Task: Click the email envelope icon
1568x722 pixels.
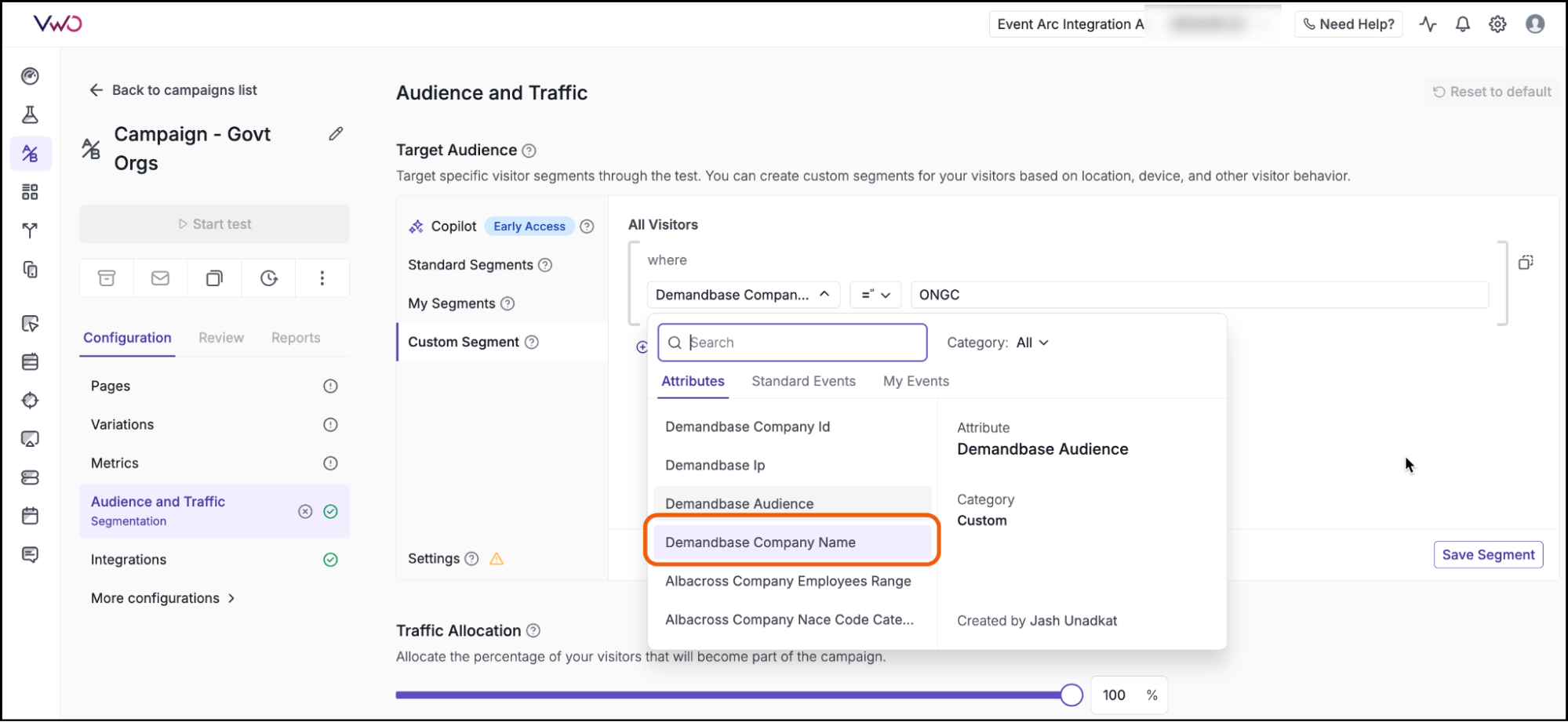Action: 160,278
